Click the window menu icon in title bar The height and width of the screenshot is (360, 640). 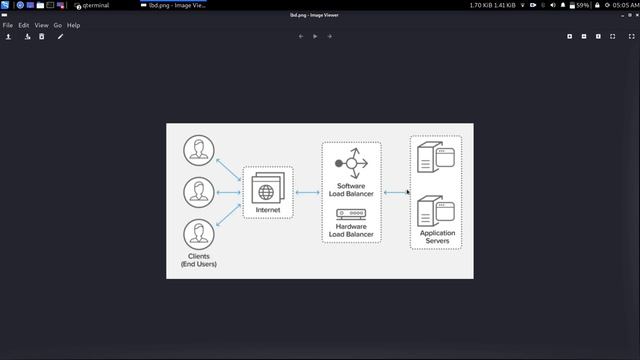point(4,15)
